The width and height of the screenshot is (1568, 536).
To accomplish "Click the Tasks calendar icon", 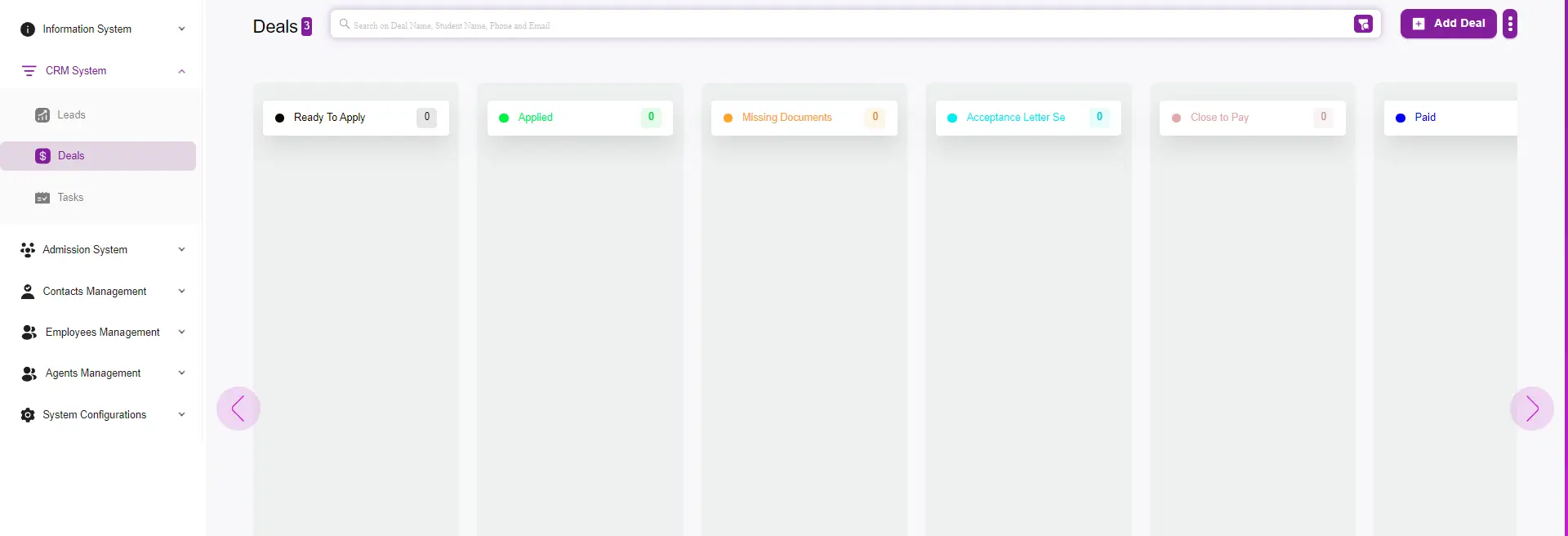I will pyautogui.click(x=42, y=198).
